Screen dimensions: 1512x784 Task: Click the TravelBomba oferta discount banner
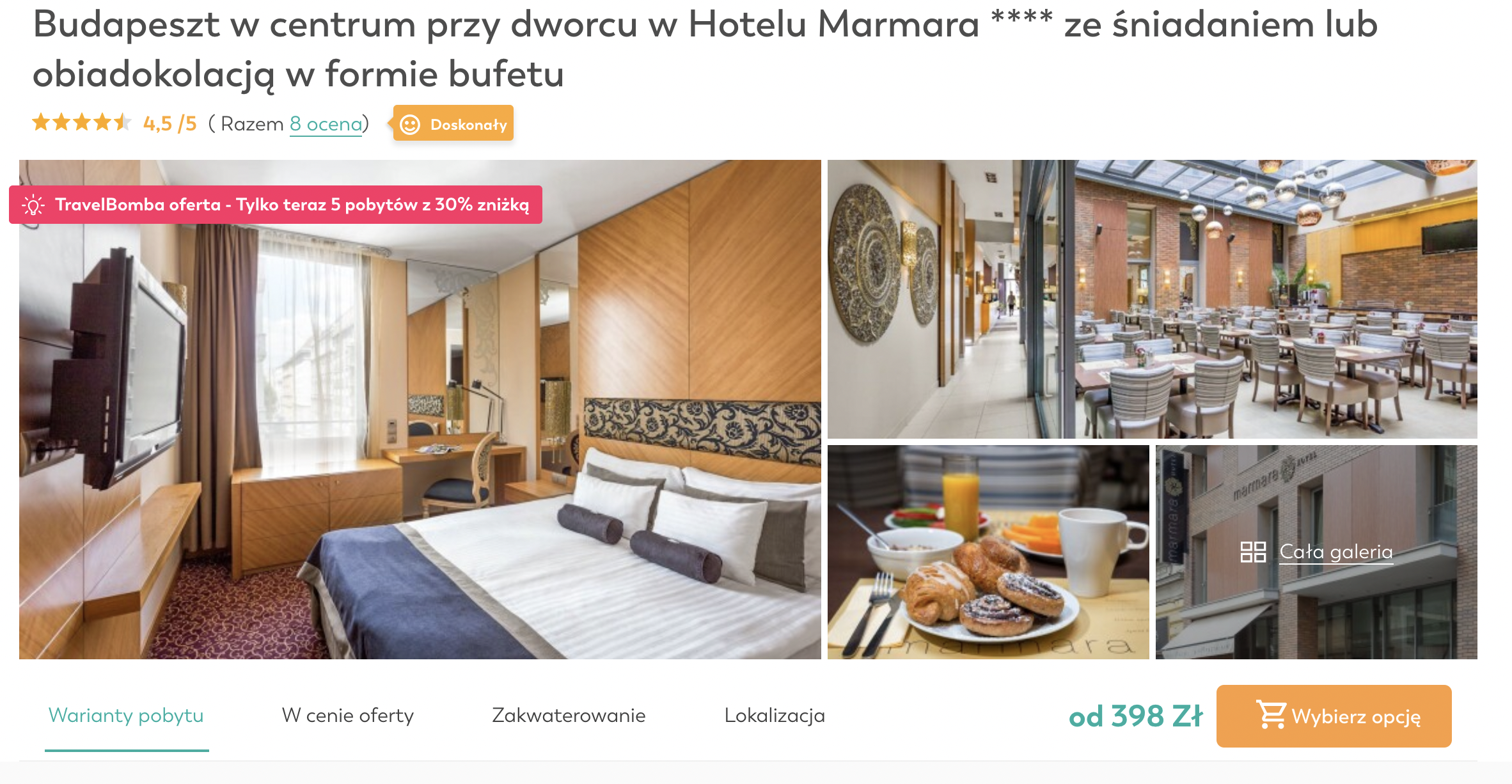coord(276,205)
